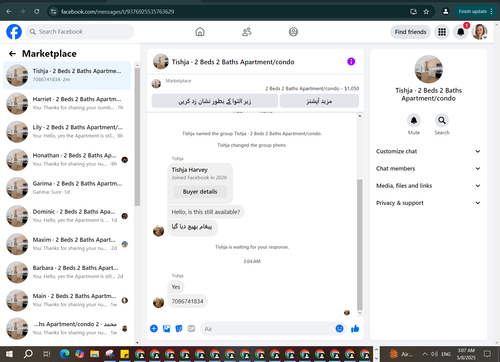Click the message sent Urdu quick reply bubble
The height and width of the screenshot is (362, 500).
192,227
